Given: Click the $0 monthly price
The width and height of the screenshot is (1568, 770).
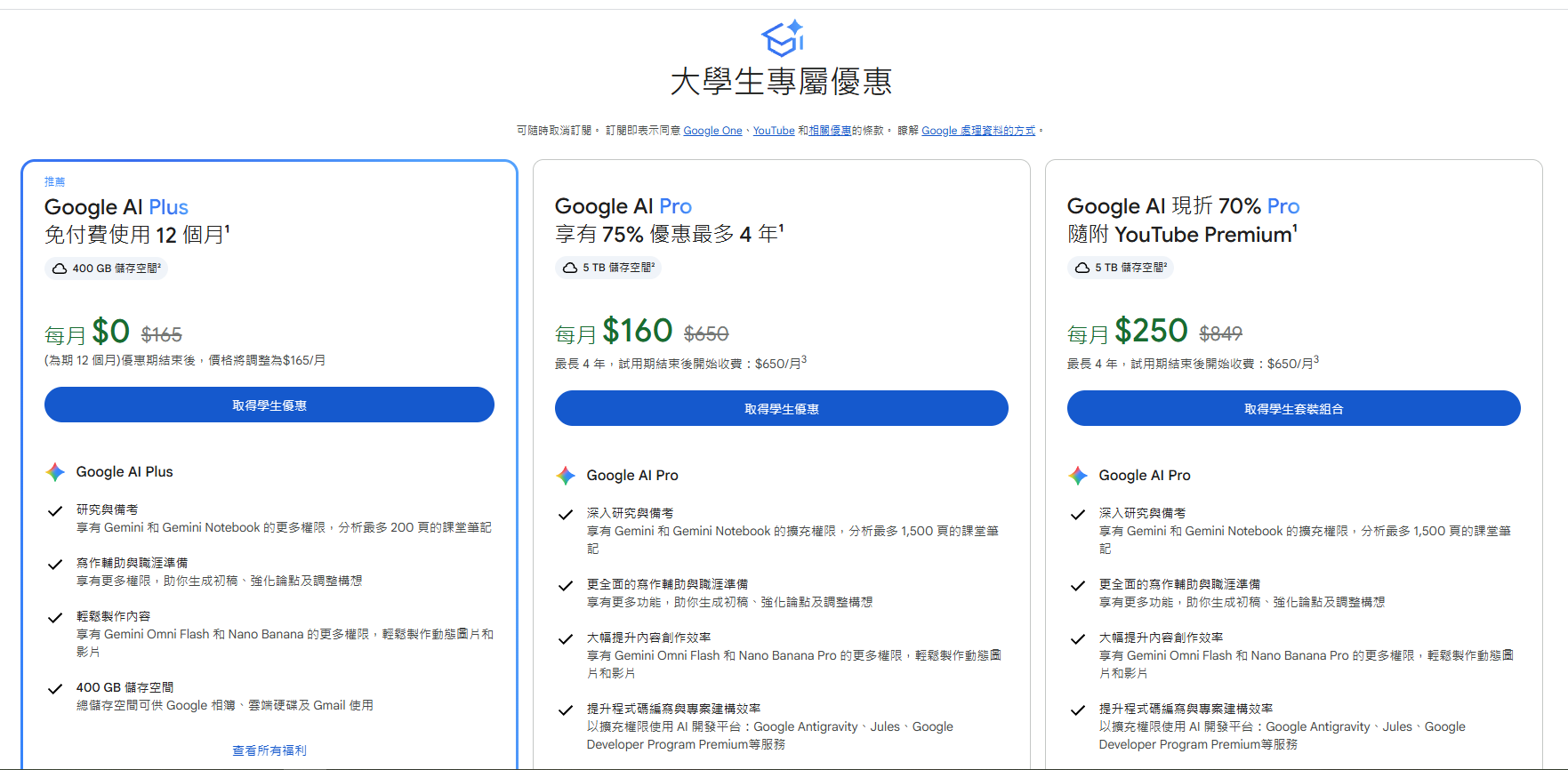Looking at the screenshot, I should 111,332.
